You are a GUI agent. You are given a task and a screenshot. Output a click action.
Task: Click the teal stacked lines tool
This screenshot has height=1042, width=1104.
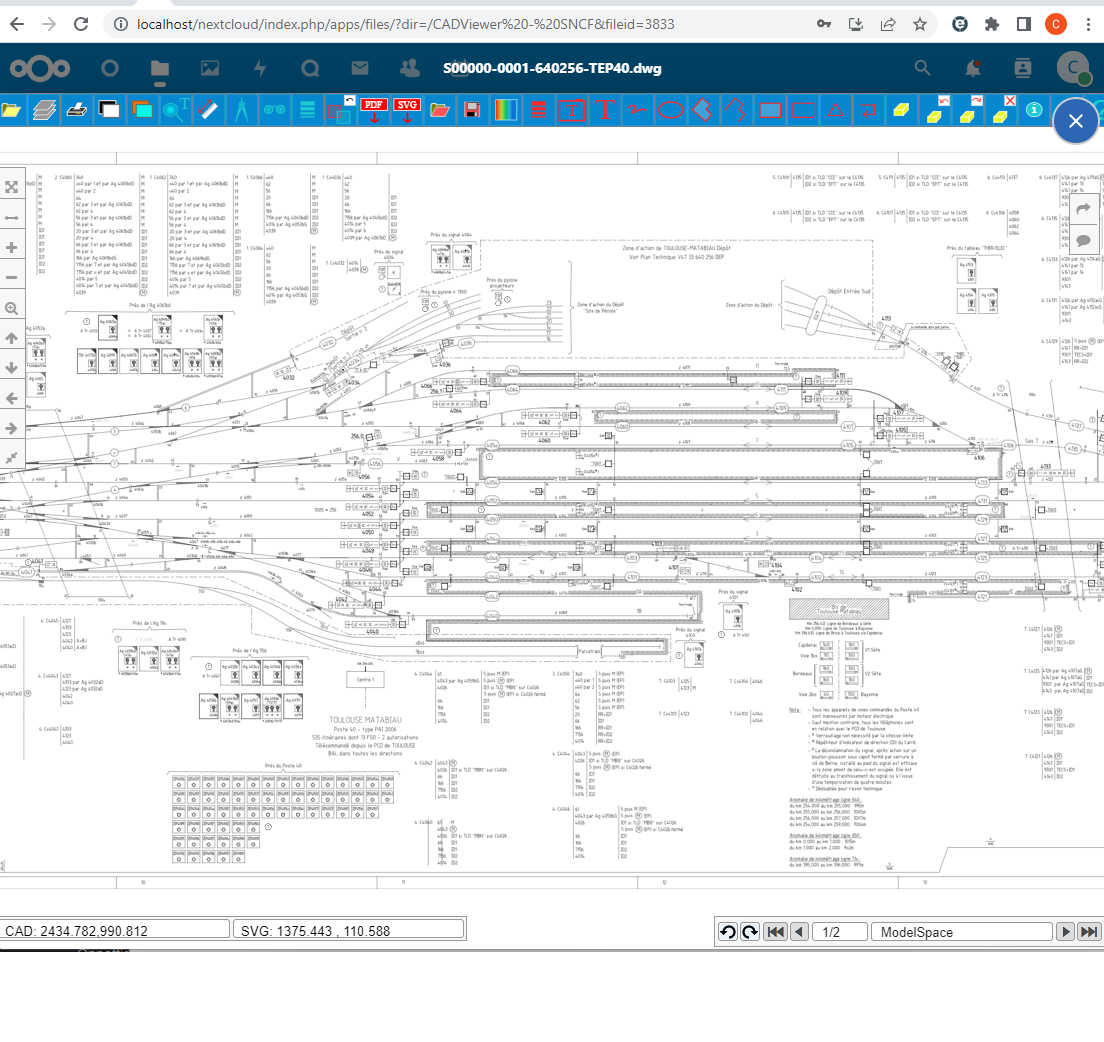[x=308, y=110]
